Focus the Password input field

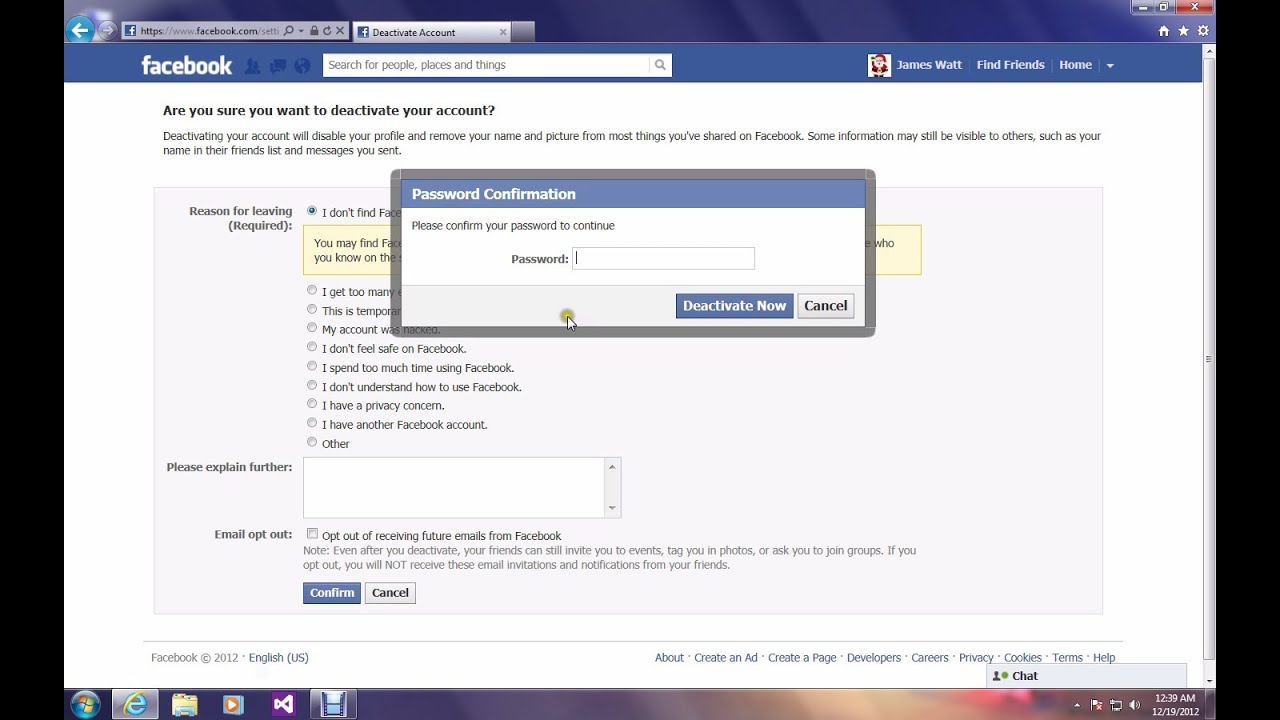point(663,258)
